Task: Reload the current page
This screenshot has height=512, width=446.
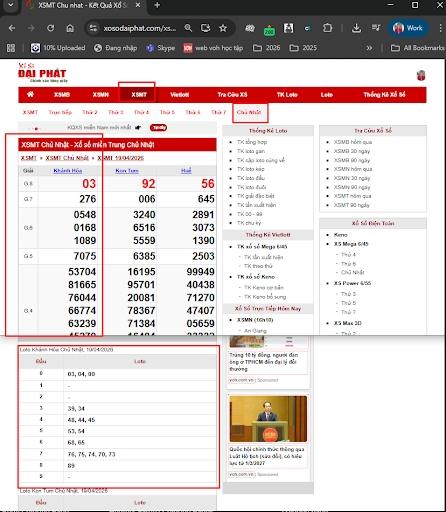Action: point(51,28)
